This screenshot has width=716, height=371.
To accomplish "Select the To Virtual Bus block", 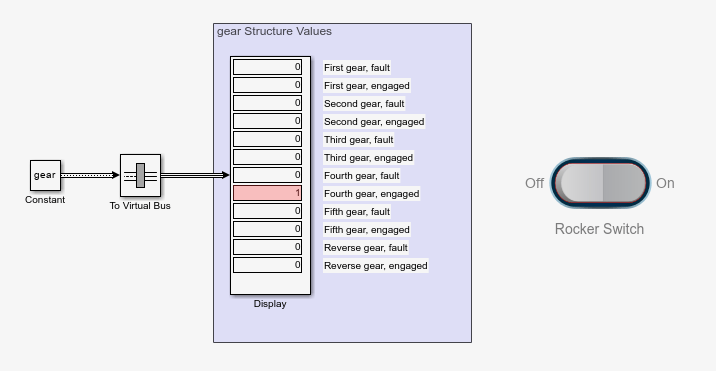I will [x=140, y=175].
